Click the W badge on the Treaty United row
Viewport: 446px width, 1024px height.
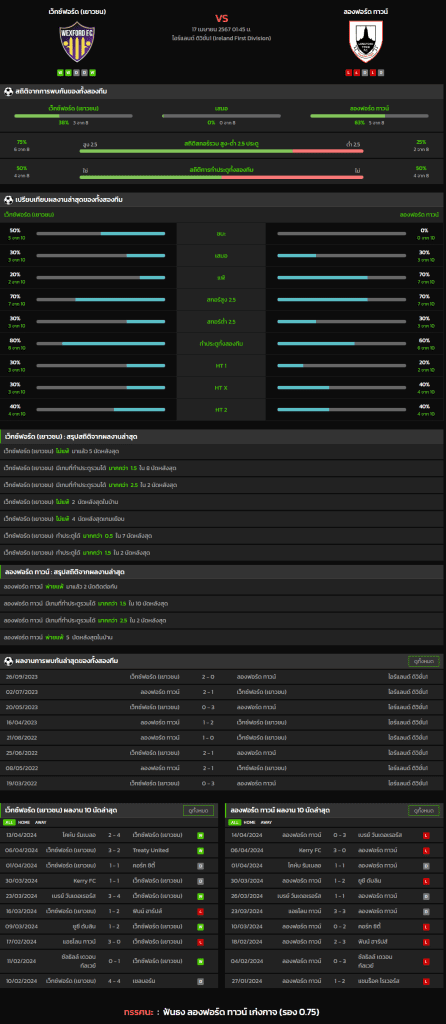tap(200, 850)
